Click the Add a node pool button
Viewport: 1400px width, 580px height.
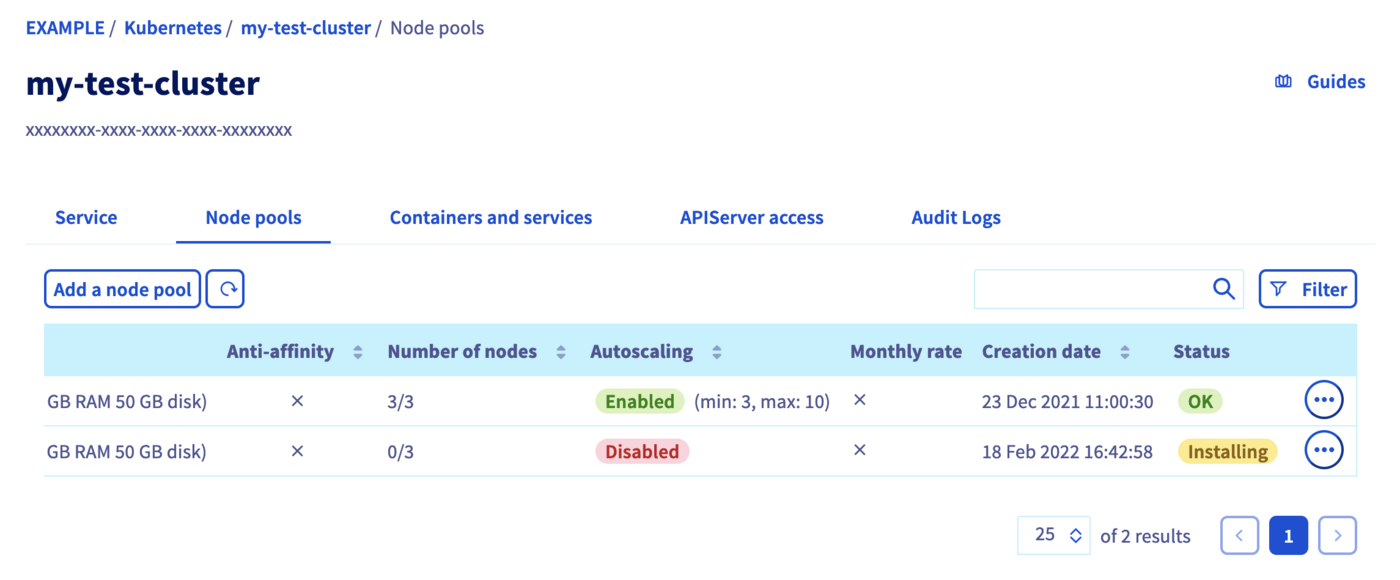coord(121,289)
